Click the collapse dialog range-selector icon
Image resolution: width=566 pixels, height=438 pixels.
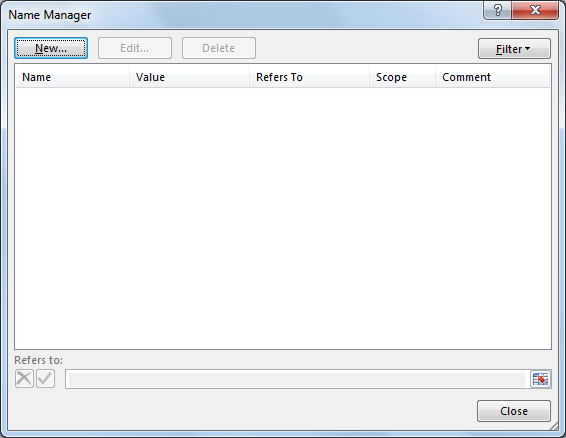(x=540, y=379)
